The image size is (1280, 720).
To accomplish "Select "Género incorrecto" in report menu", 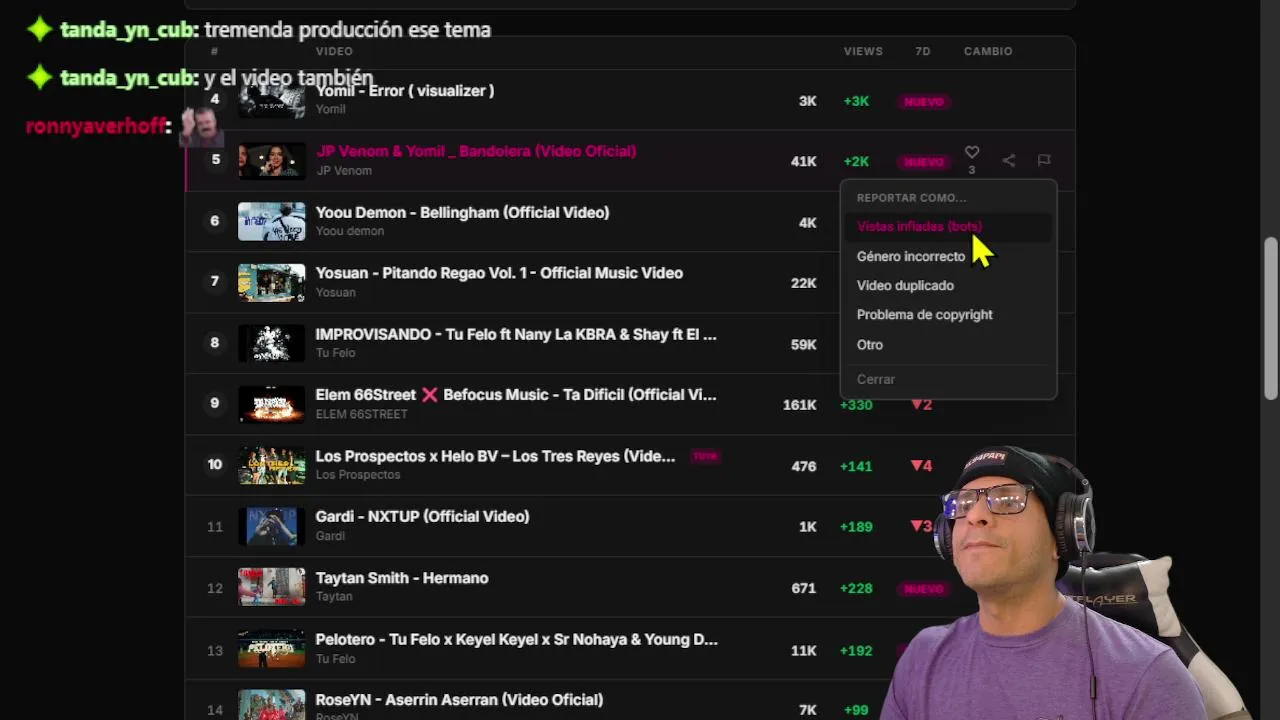I will (x=910, y=256).
